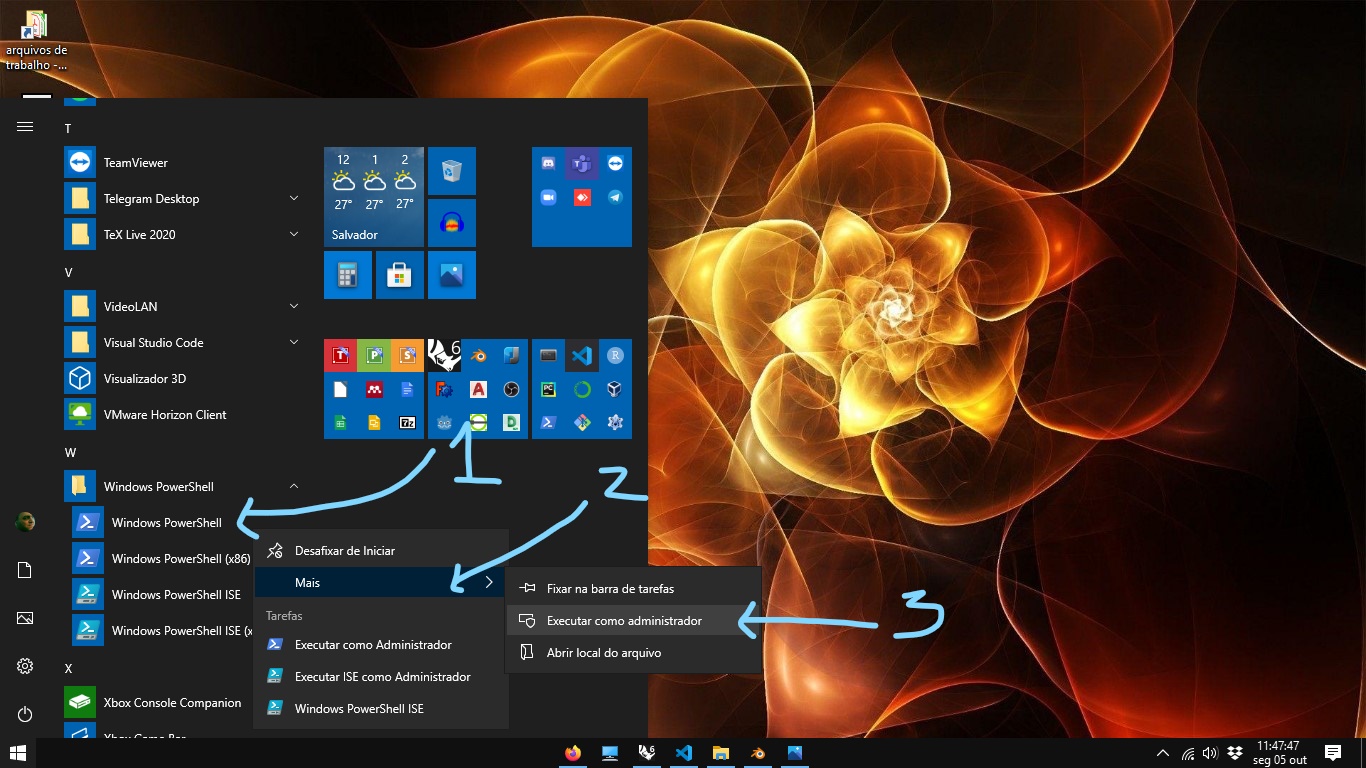Image resolution: width=1366 pixels, height=768 pixels.
Task: Click the Discord tile icon
Action: click(x=548, y=163)
